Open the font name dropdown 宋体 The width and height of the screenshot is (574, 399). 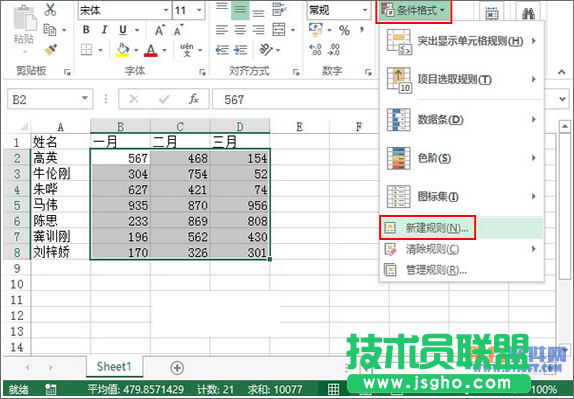tap(166, 10)
